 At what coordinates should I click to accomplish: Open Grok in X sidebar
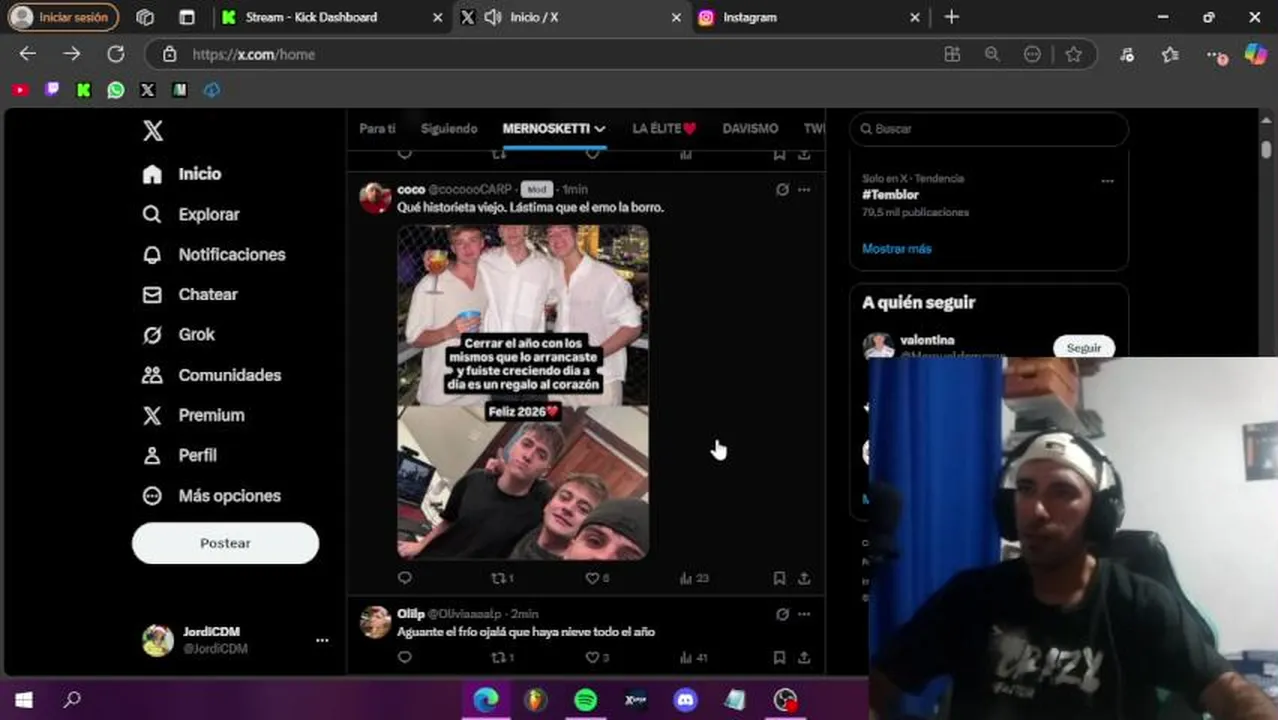[x=178, y=335]
